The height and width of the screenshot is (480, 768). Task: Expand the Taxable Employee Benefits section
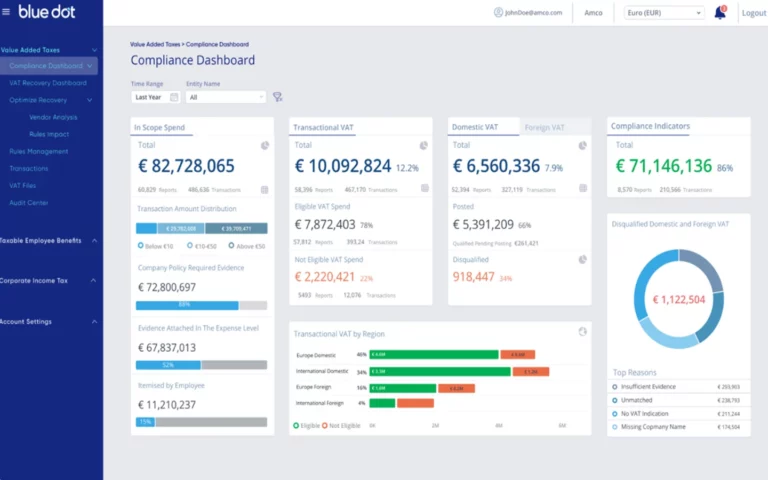click(x=94, y=241)
